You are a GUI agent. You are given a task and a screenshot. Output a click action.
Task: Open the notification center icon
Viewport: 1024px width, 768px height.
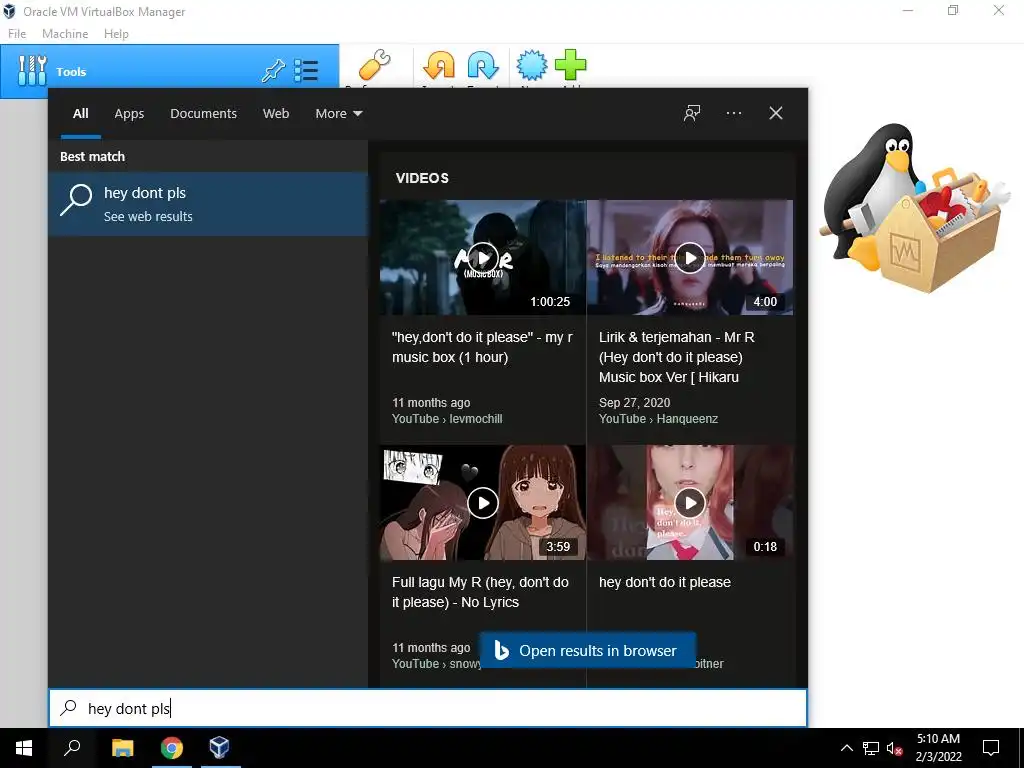(991, 748)
